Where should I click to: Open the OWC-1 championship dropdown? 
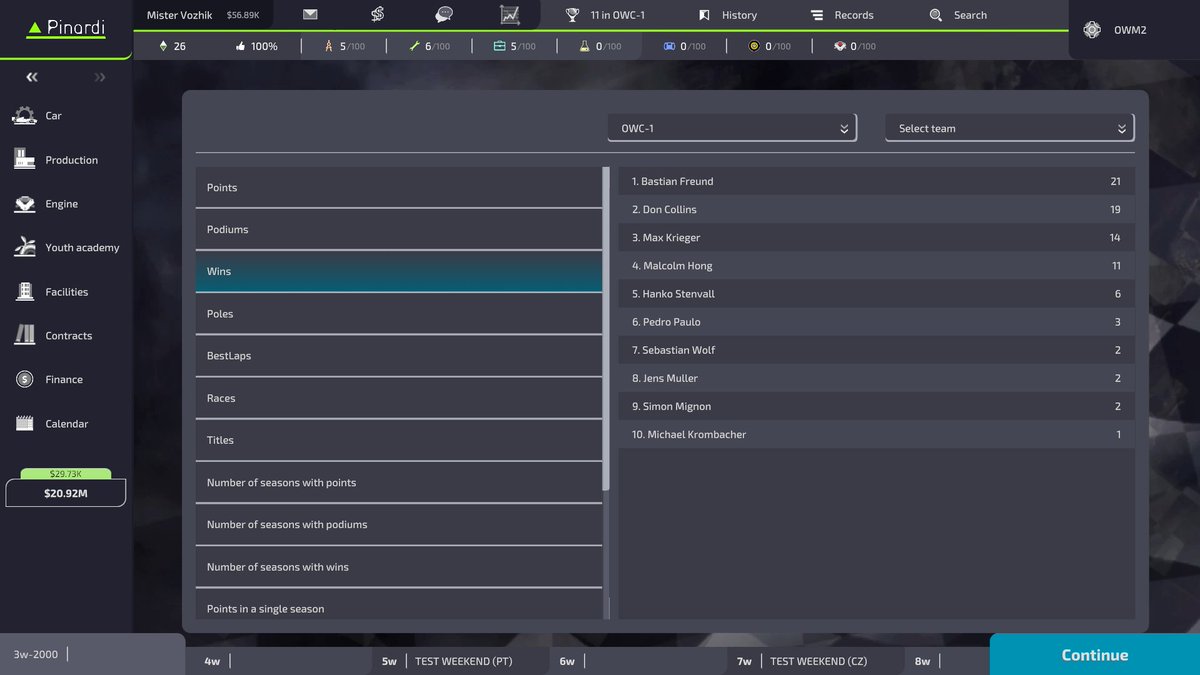[732, 128]
